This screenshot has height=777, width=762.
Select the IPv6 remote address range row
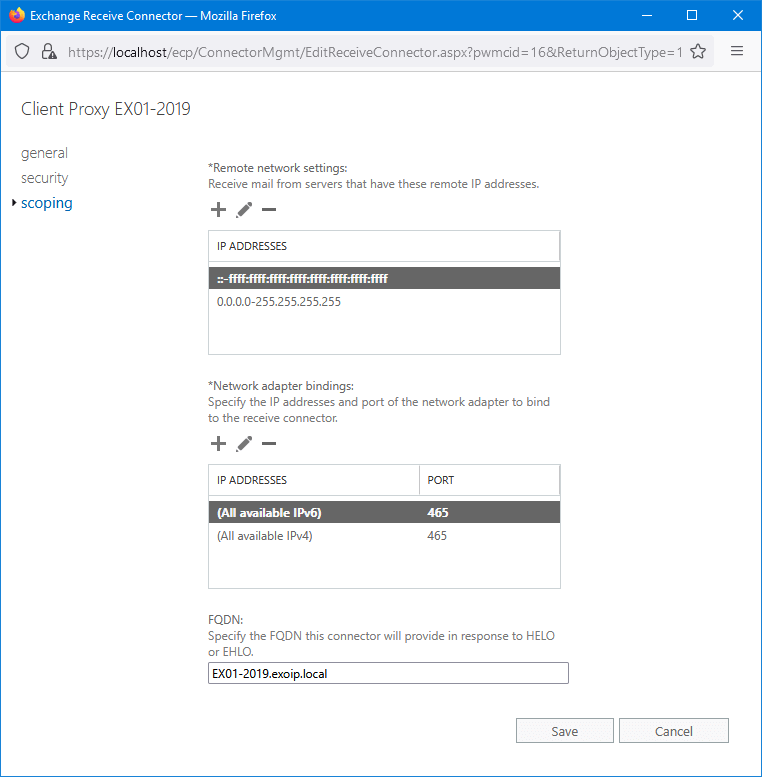(x=302, y=279)
